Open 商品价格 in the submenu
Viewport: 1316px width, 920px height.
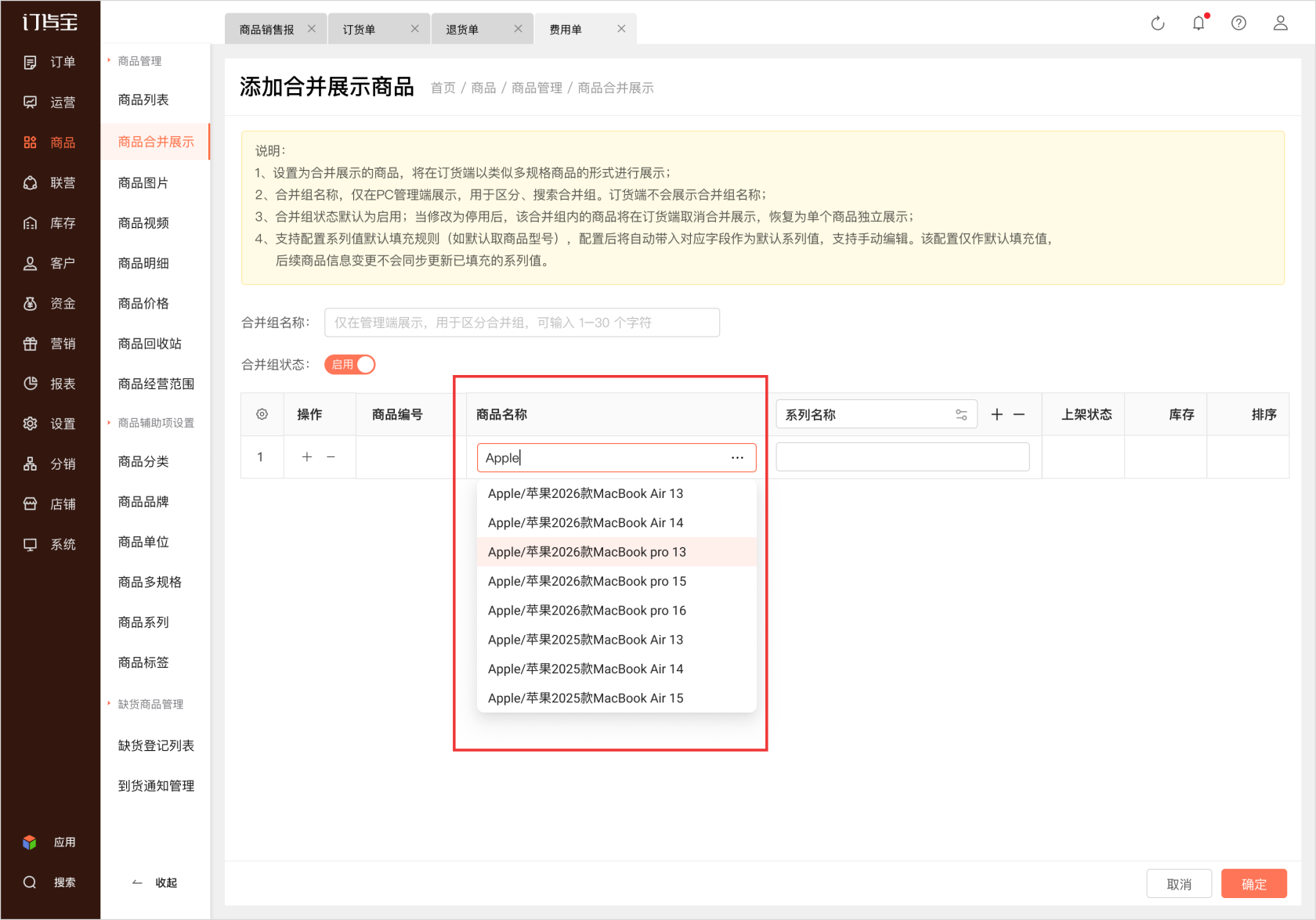click(x=144, y=303)
